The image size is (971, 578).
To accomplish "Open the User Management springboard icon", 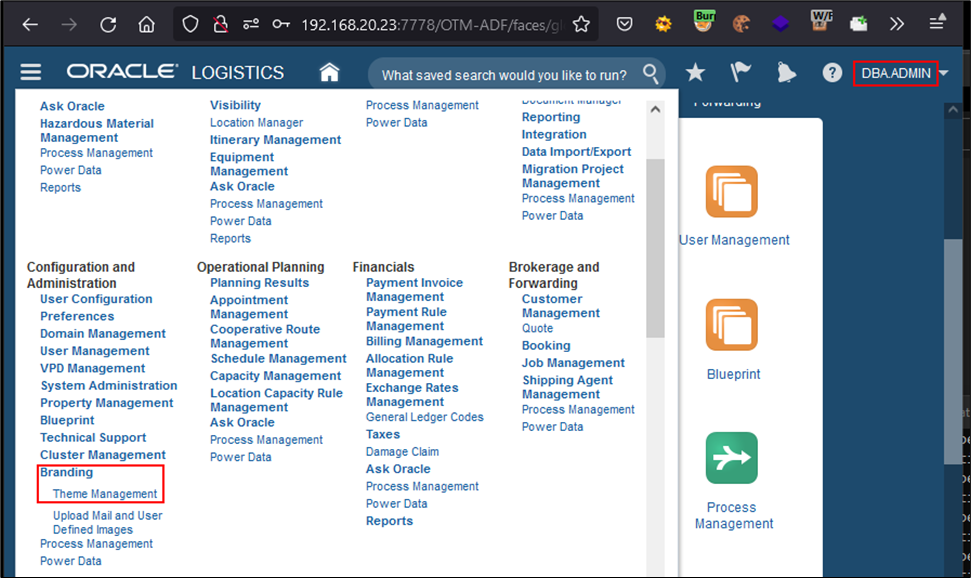I will point(732,191).
